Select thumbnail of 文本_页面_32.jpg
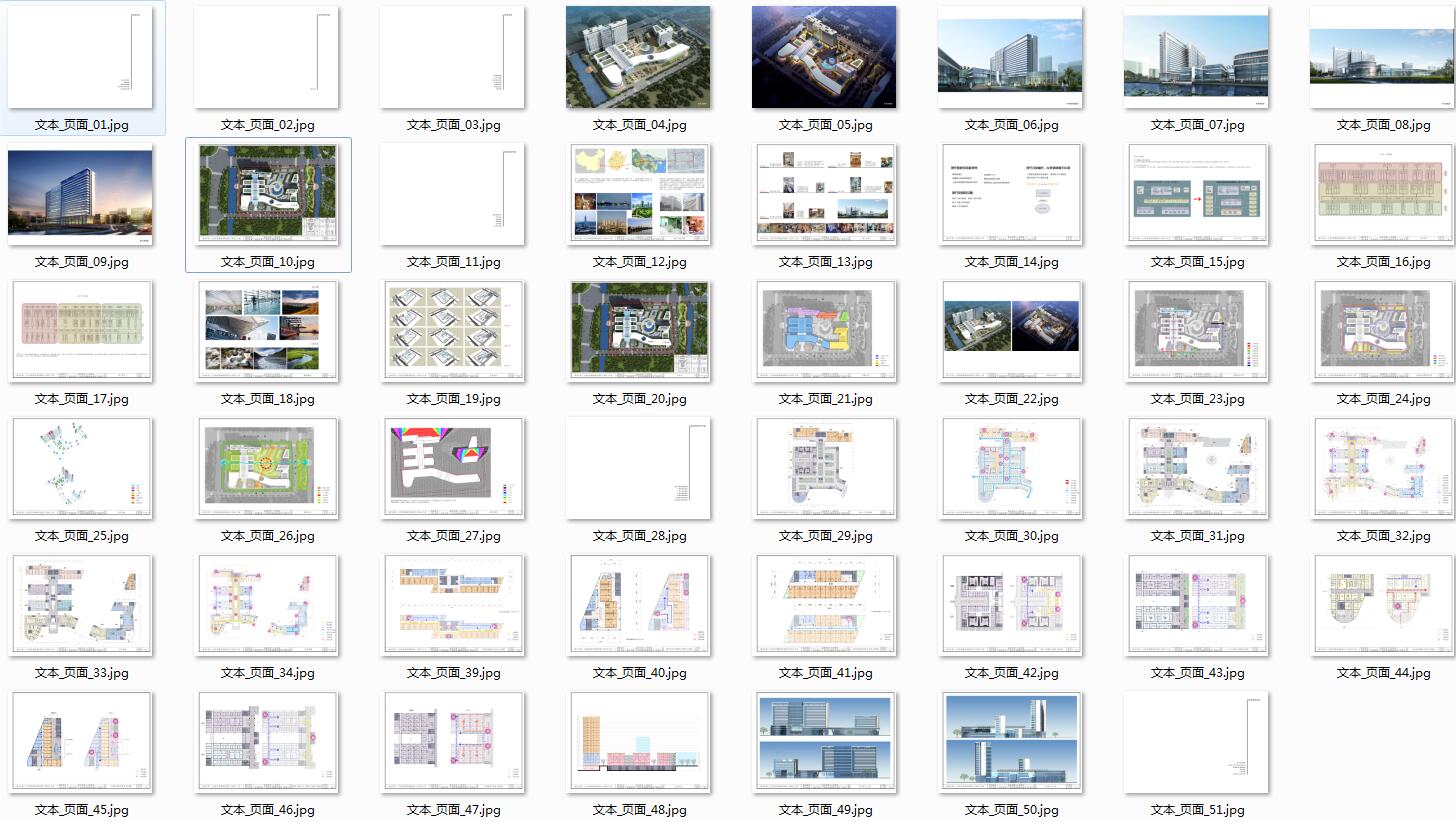The image size is (1456, 822). point(1382,469)
